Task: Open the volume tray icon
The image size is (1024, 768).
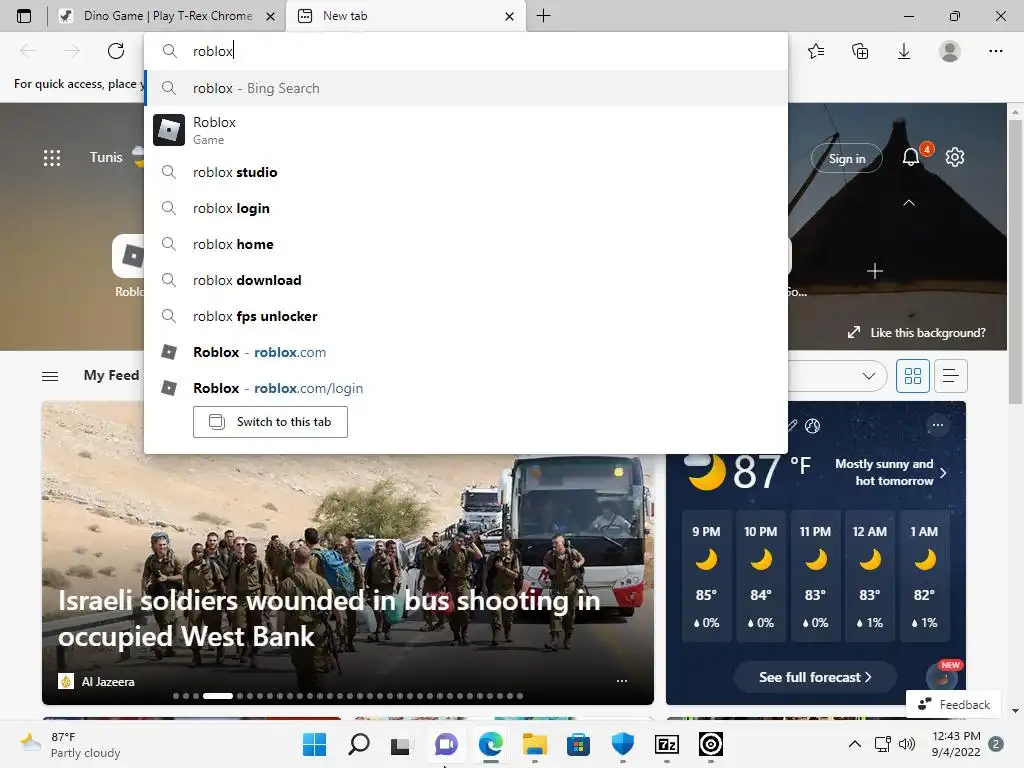Action: click(906, 744)
